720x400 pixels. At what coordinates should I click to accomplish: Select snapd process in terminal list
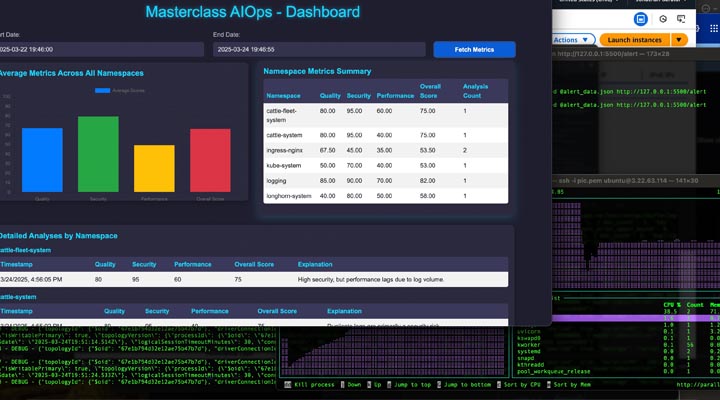(525, 358)
